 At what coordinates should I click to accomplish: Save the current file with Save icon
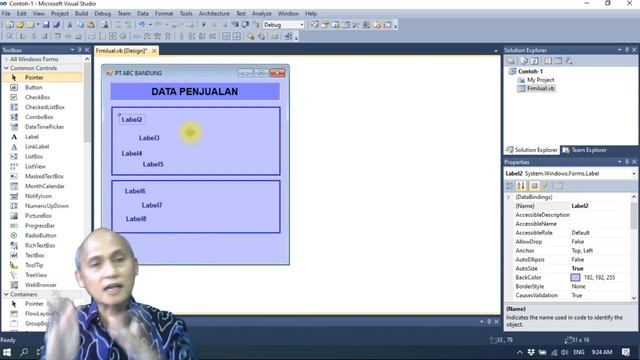coord(46,25)
